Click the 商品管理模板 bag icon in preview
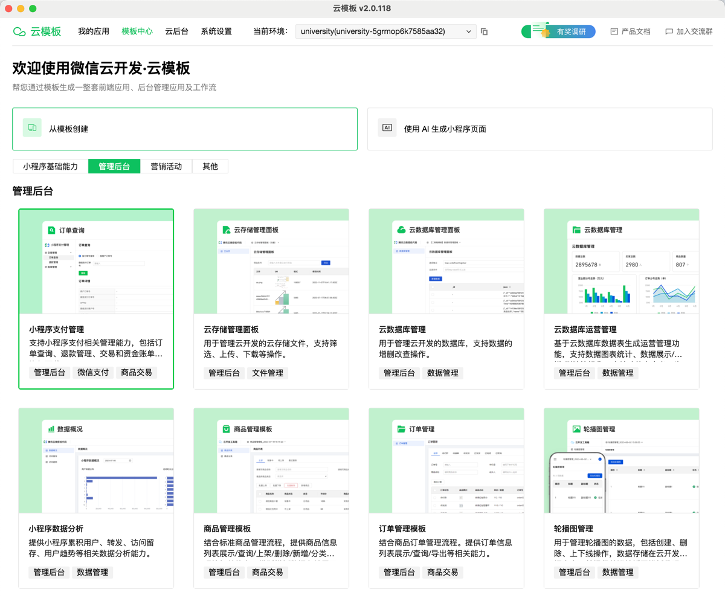 [226, 429]
